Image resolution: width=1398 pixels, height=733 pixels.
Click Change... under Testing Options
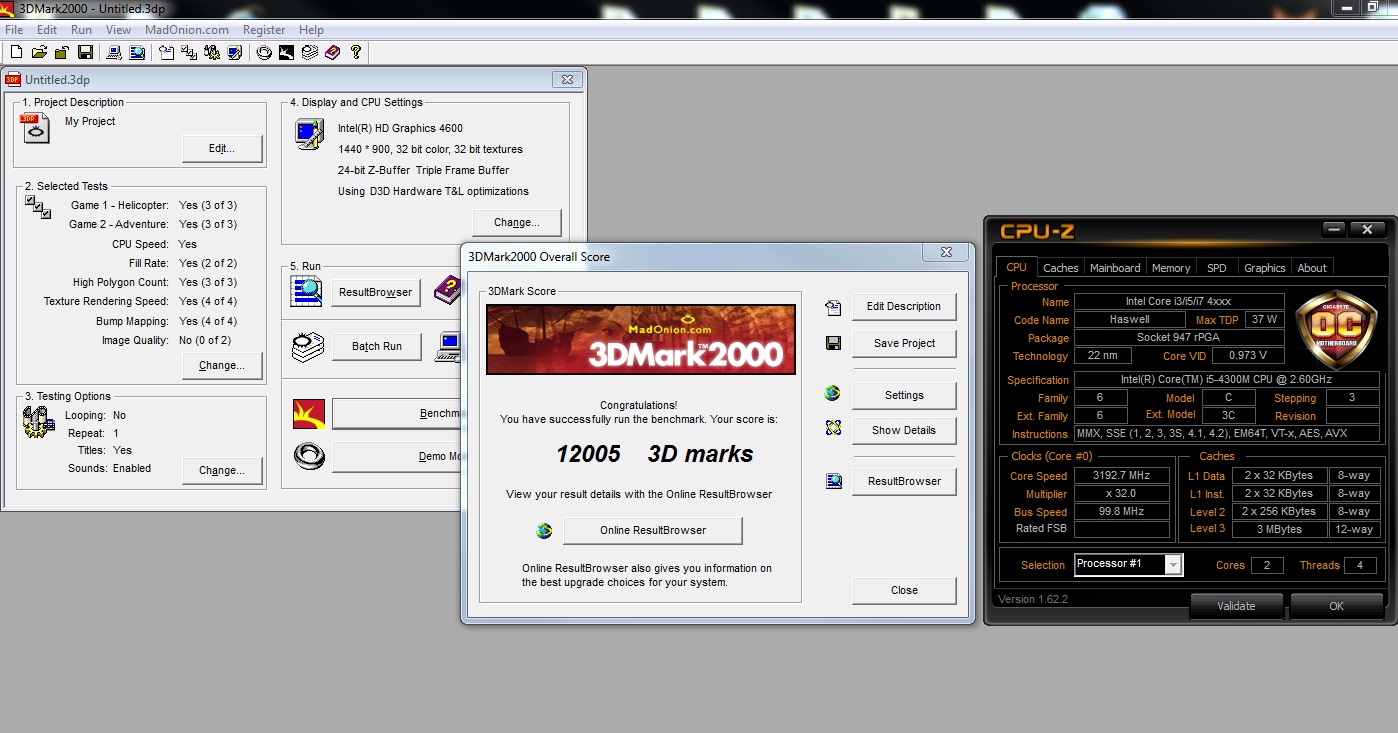click(x=222, y=470)
